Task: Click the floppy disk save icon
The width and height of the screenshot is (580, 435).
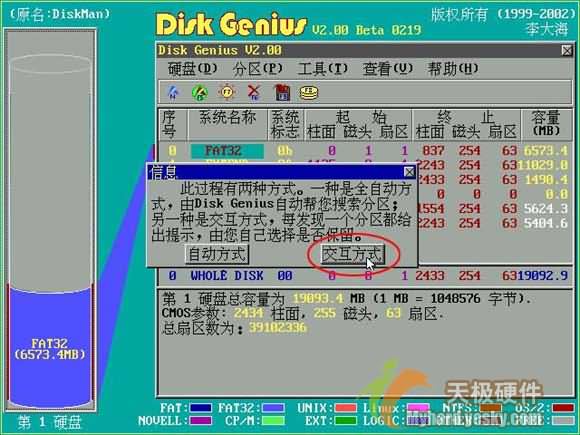Action: (x=282, y=92)
